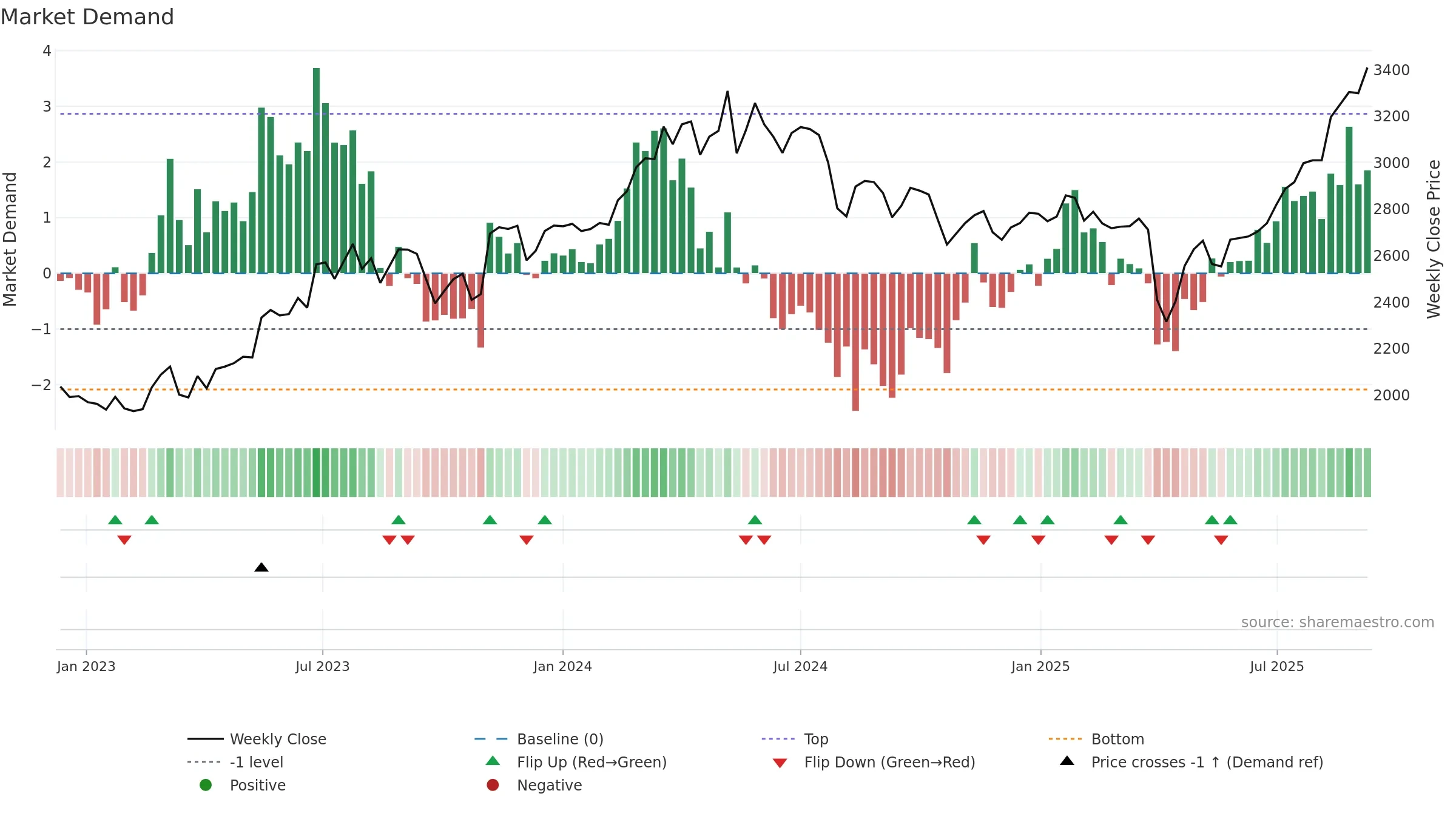
Task: Click the 3200 price axis value
Action: coord(1392,116)
